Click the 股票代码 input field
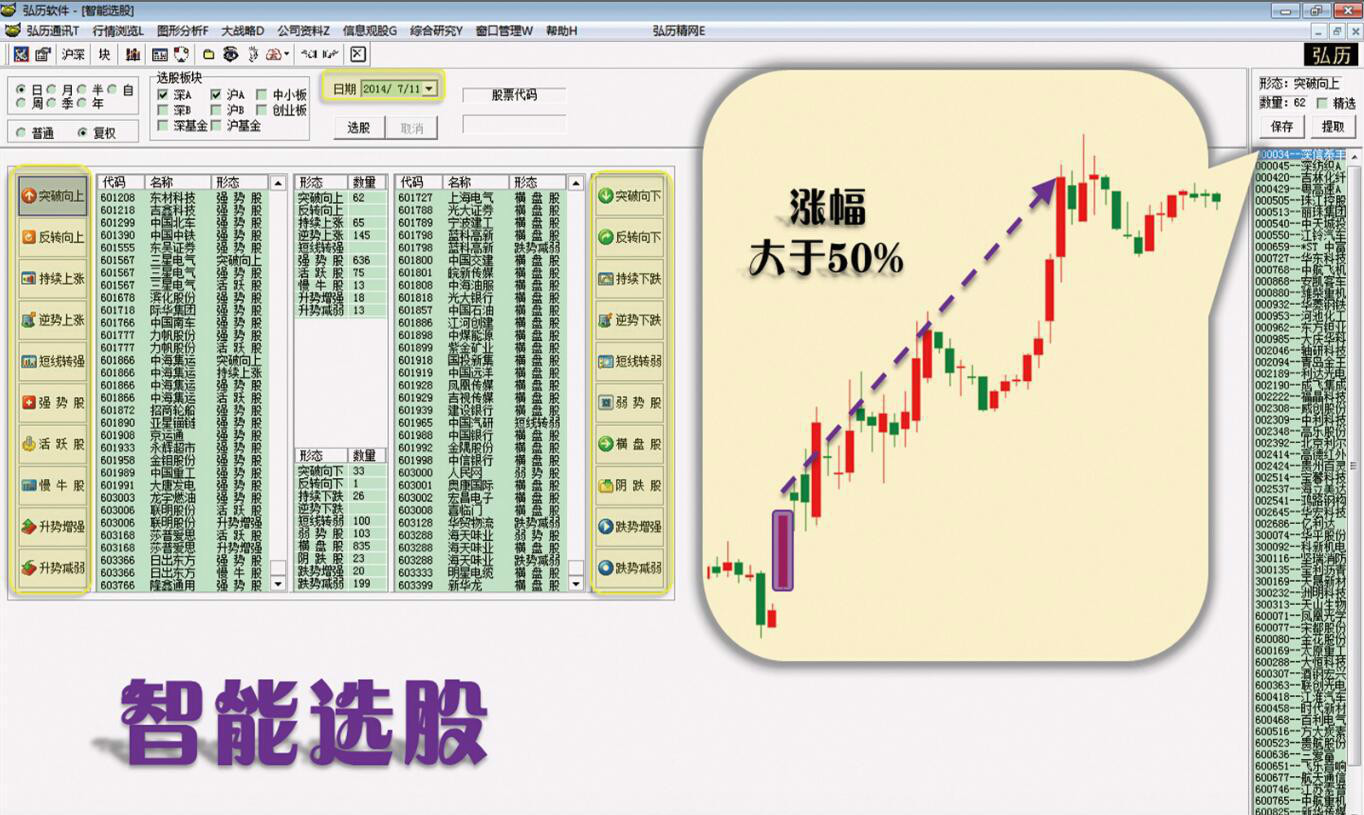Viewport: 1364px width, 815px height. coord(514,125)
